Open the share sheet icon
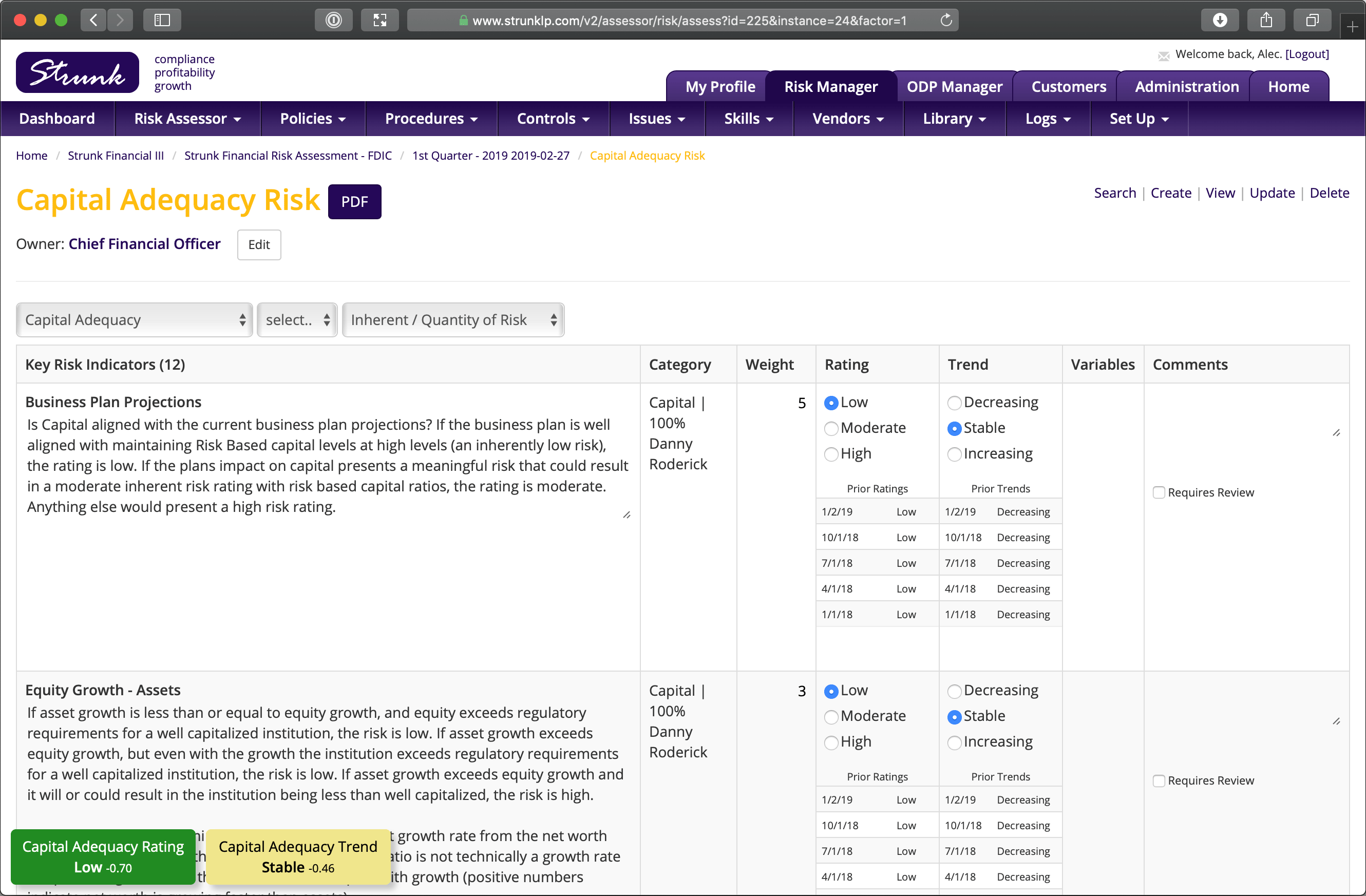Image resolution: width=1366 pixels, height=896 pixels. tap(1266, 20)
